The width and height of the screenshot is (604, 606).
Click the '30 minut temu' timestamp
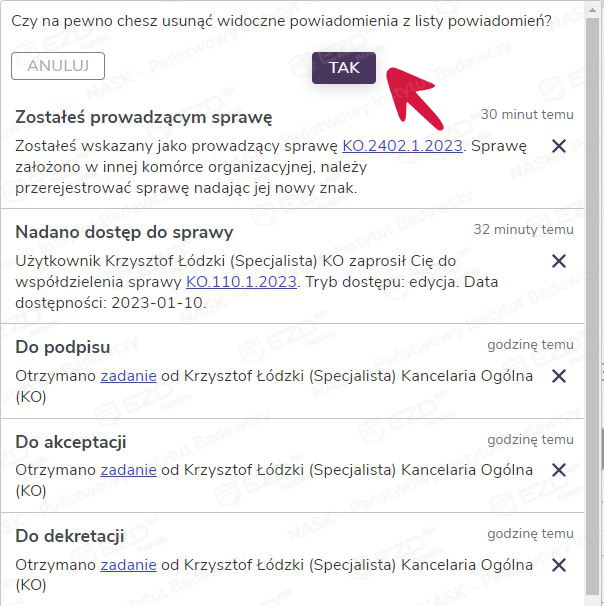click(527, 114)
